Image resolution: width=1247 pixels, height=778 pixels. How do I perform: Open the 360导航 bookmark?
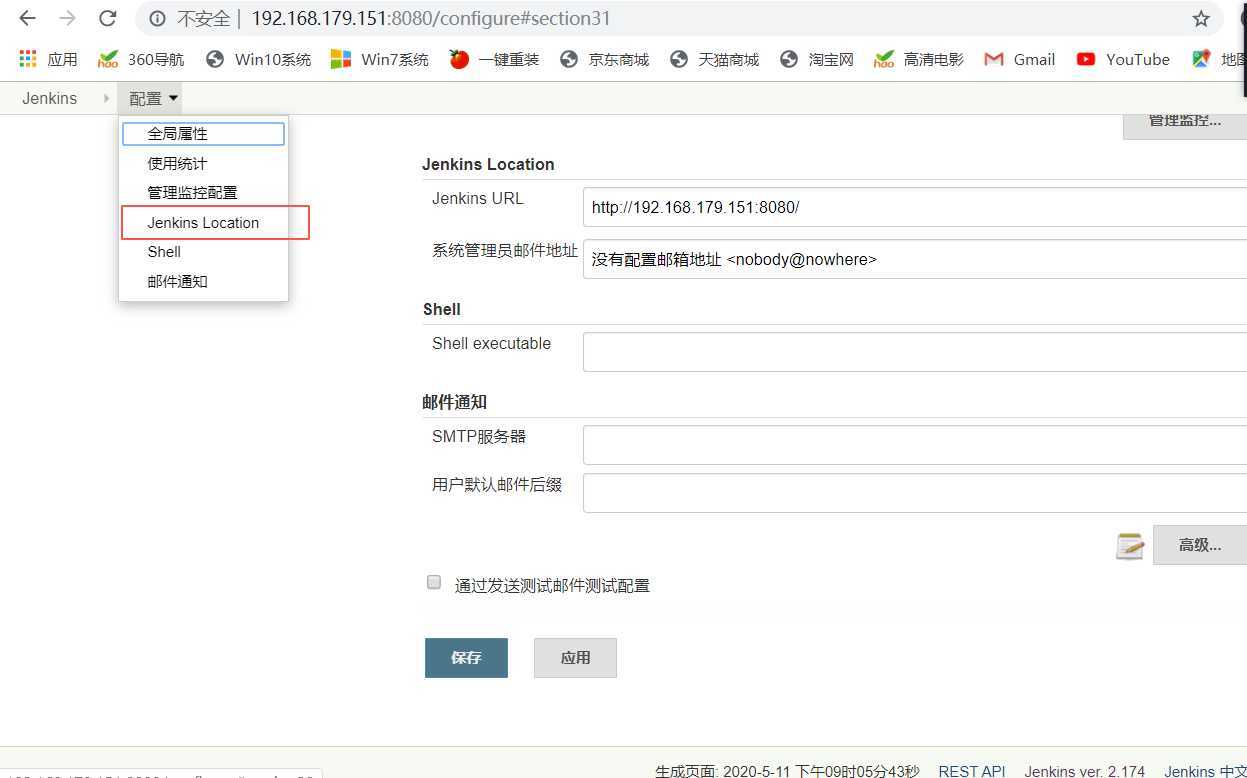[141, 59]
